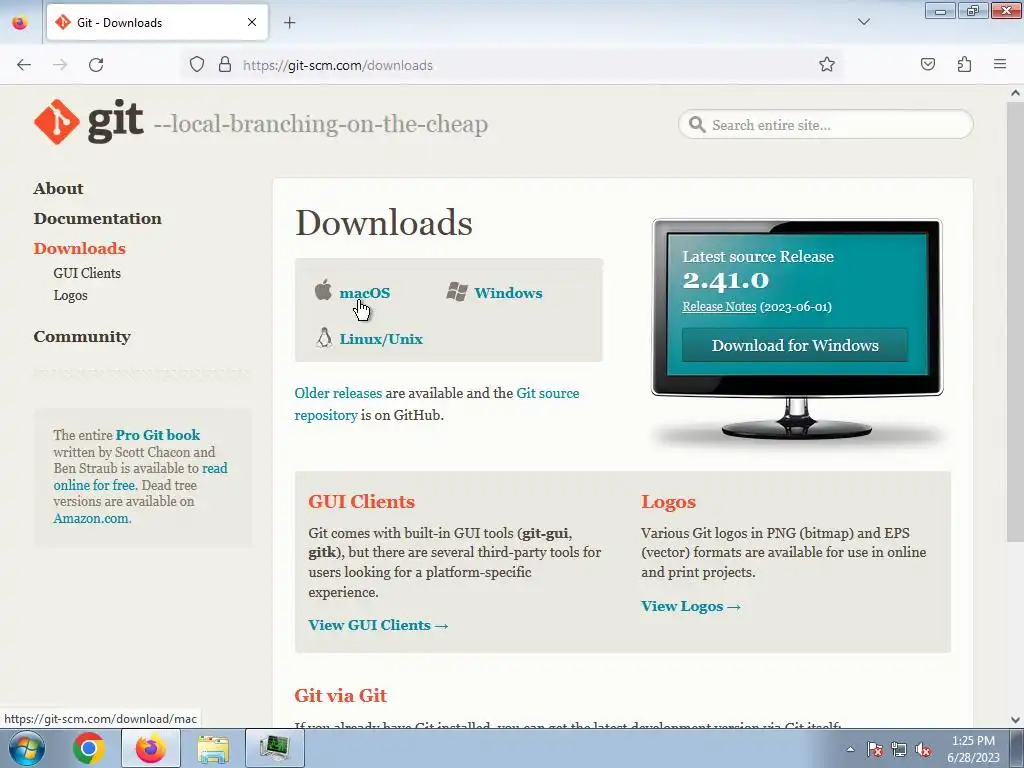
Task: Click the macOS download link
Action: (364, 293)
